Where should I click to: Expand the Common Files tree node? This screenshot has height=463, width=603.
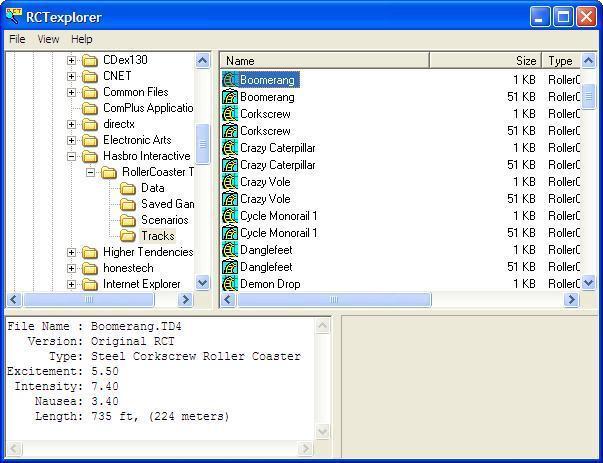tap(71, 92)
